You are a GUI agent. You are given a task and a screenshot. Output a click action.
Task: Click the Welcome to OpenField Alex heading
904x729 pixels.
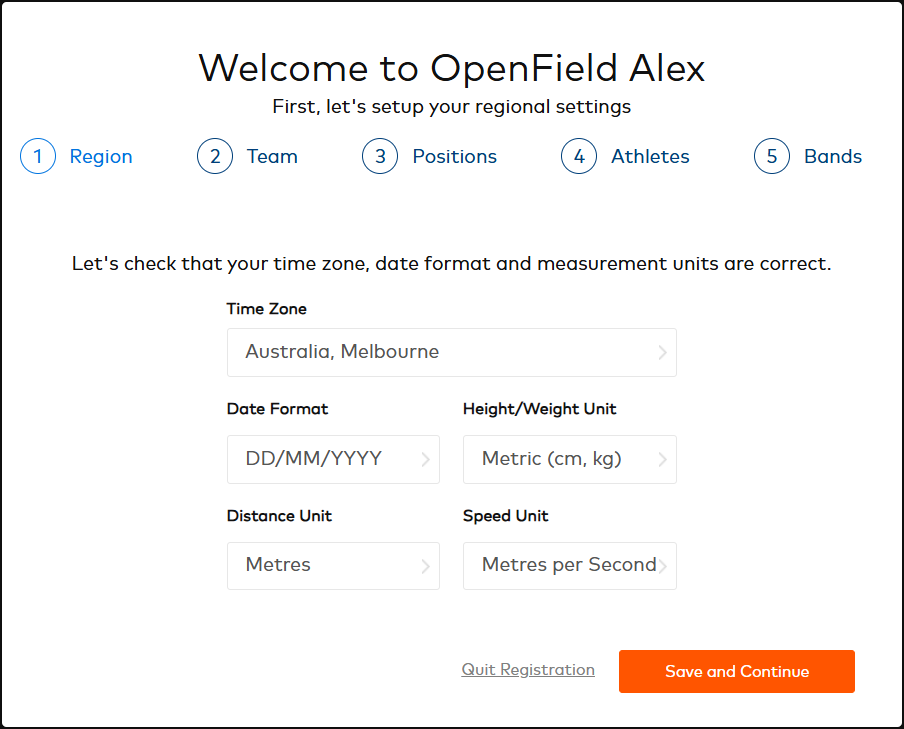click(x=452, y=68)
